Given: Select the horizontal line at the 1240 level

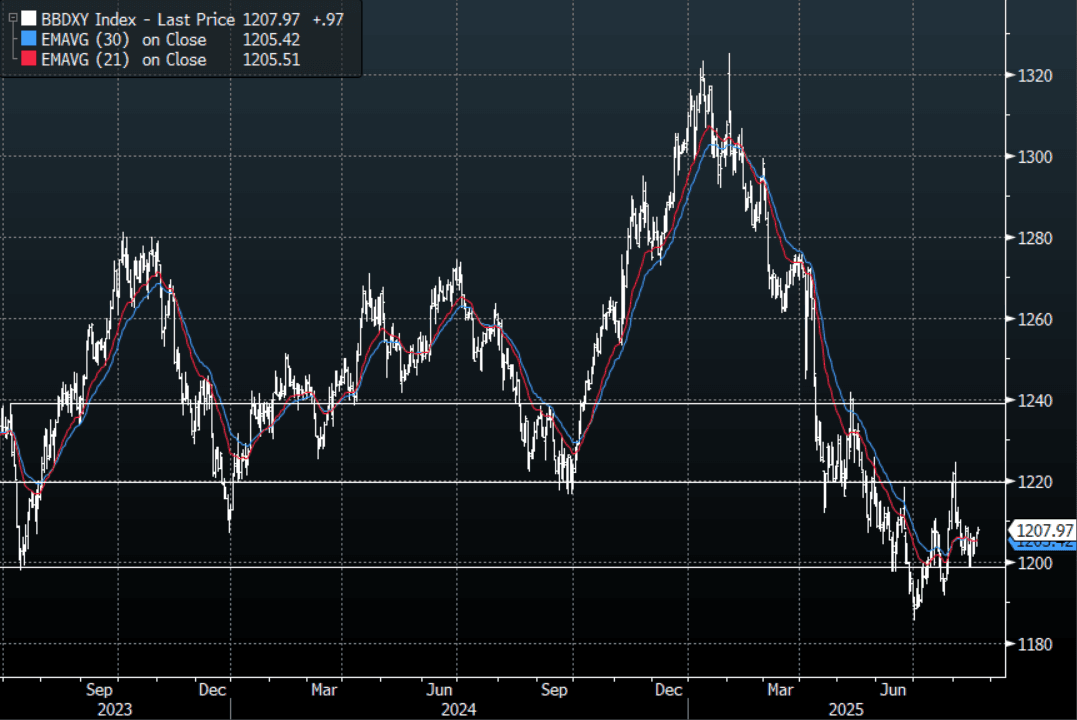Looking at the screenshot, I should [500, 402].
